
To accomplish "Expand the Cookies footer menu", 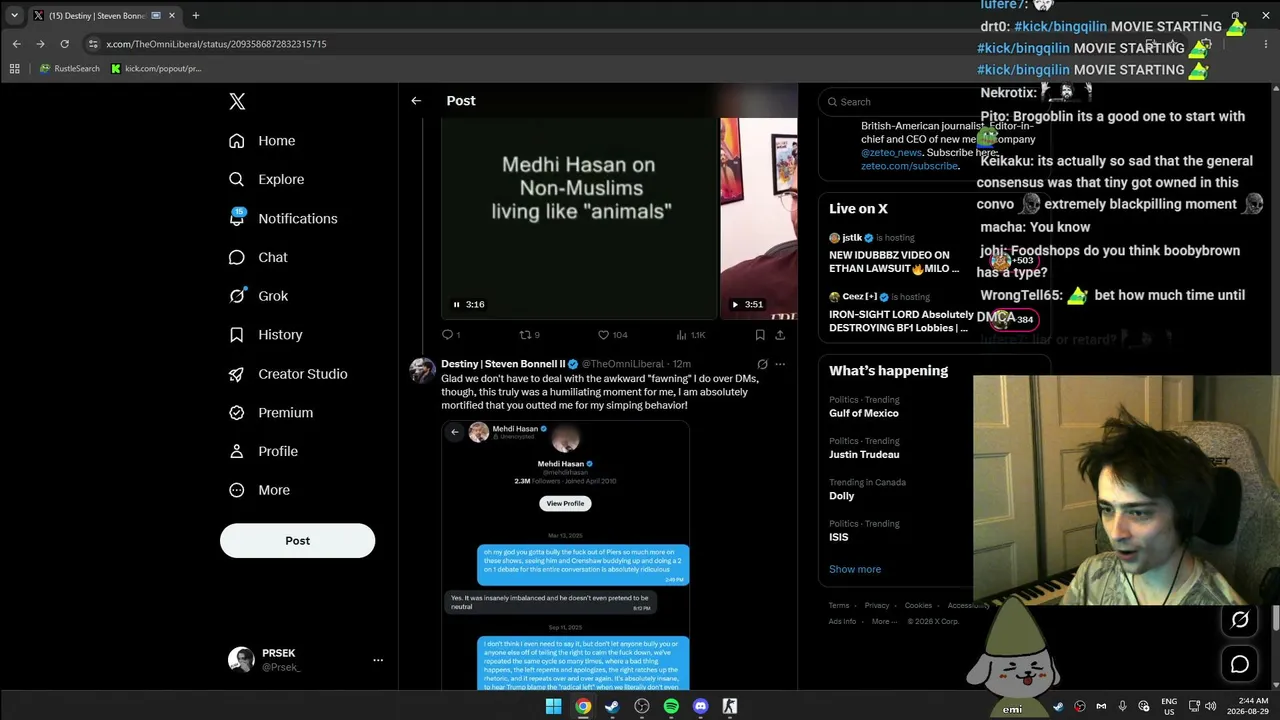I will click(x=918, y=605).
